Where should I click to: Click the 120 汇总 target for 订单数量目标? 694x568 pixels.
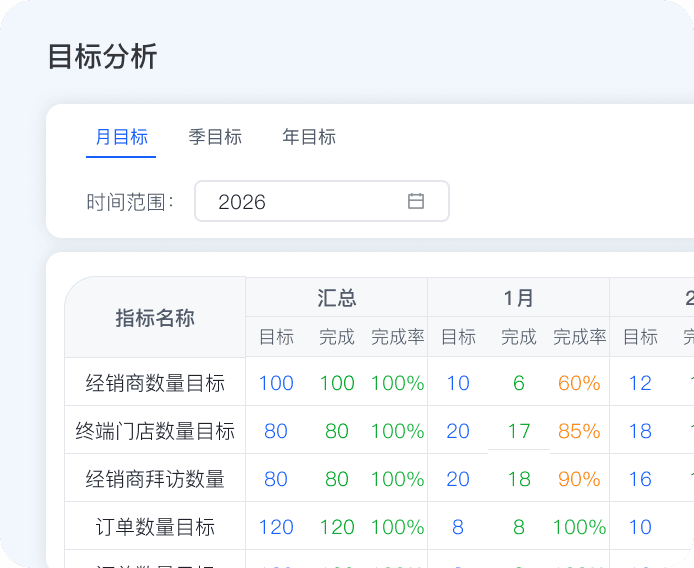pos(276,527)
